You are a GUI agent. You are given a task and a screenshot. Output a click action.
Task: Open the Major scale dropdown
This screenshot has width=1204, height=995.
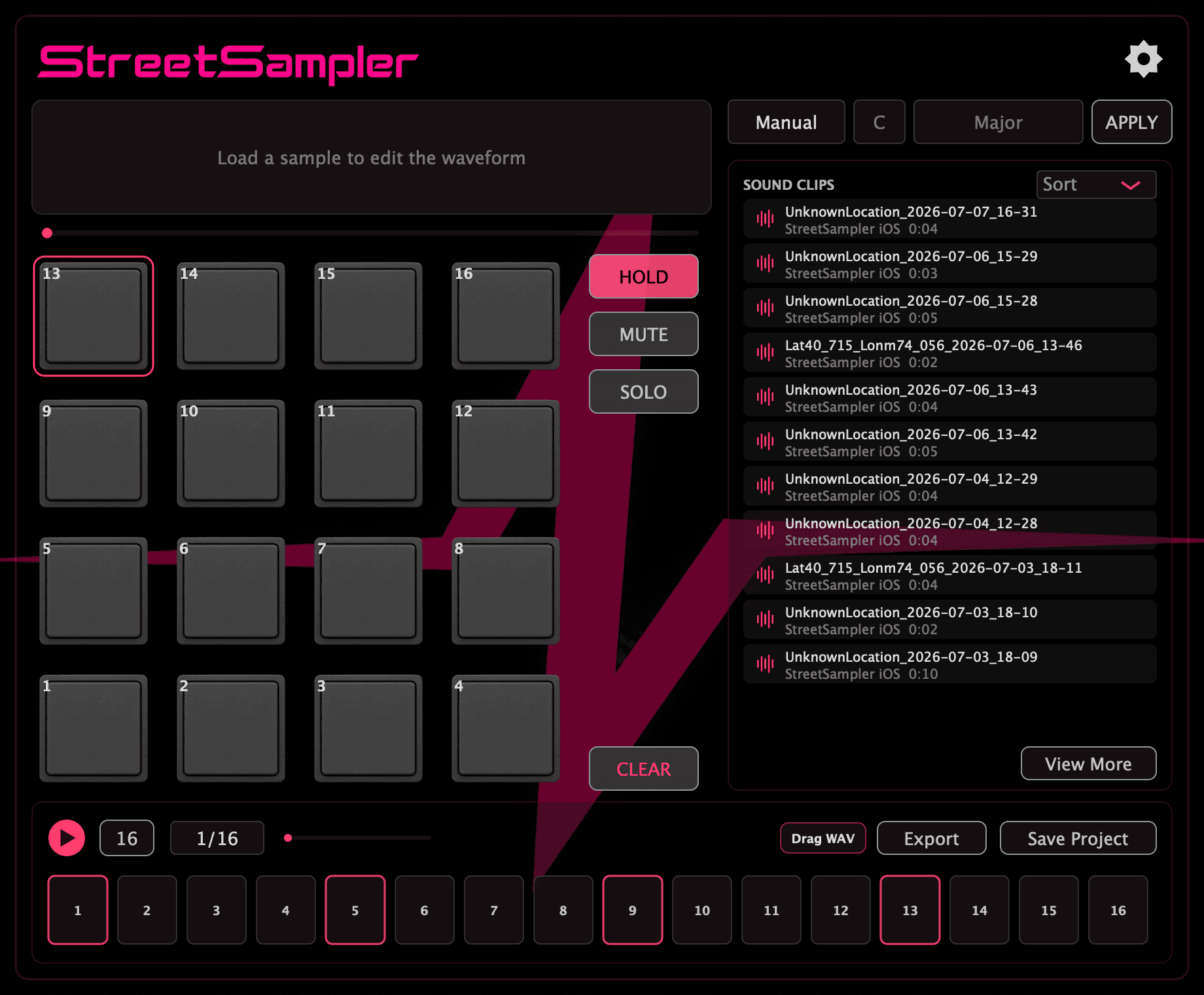click(998, 122)
